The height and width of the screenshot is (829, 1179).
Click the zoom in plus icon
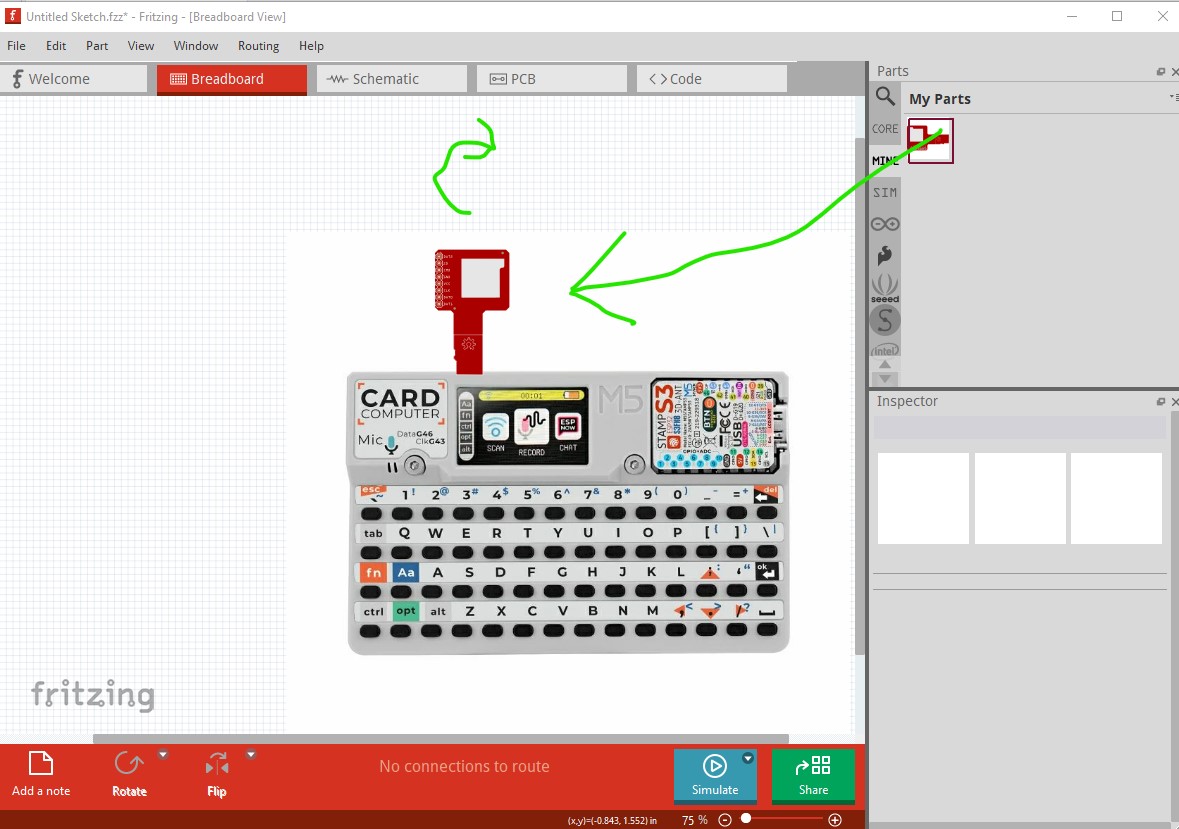point(836,819)
